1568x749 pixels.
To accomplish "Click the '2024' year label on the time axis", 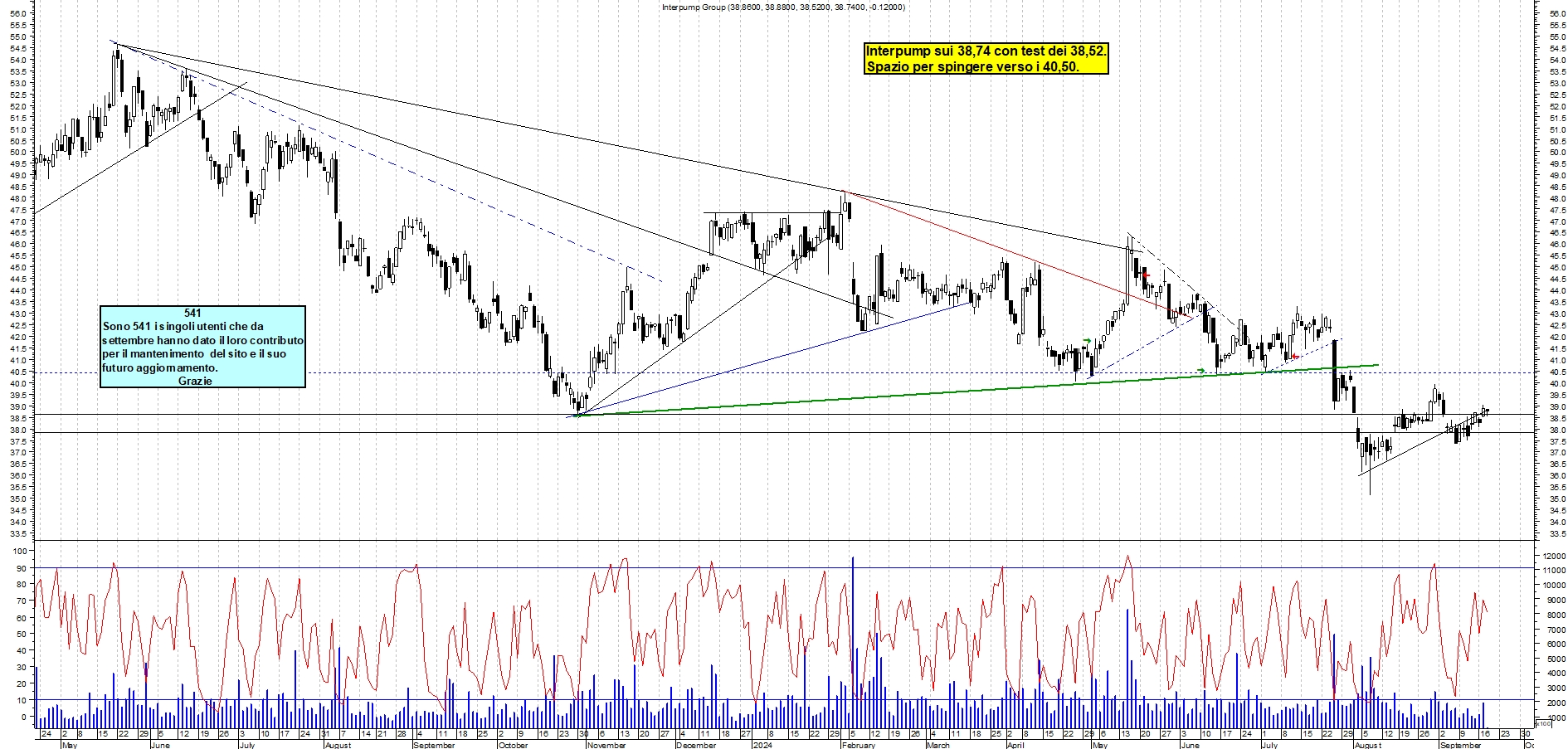I will (x=762, y=745).
